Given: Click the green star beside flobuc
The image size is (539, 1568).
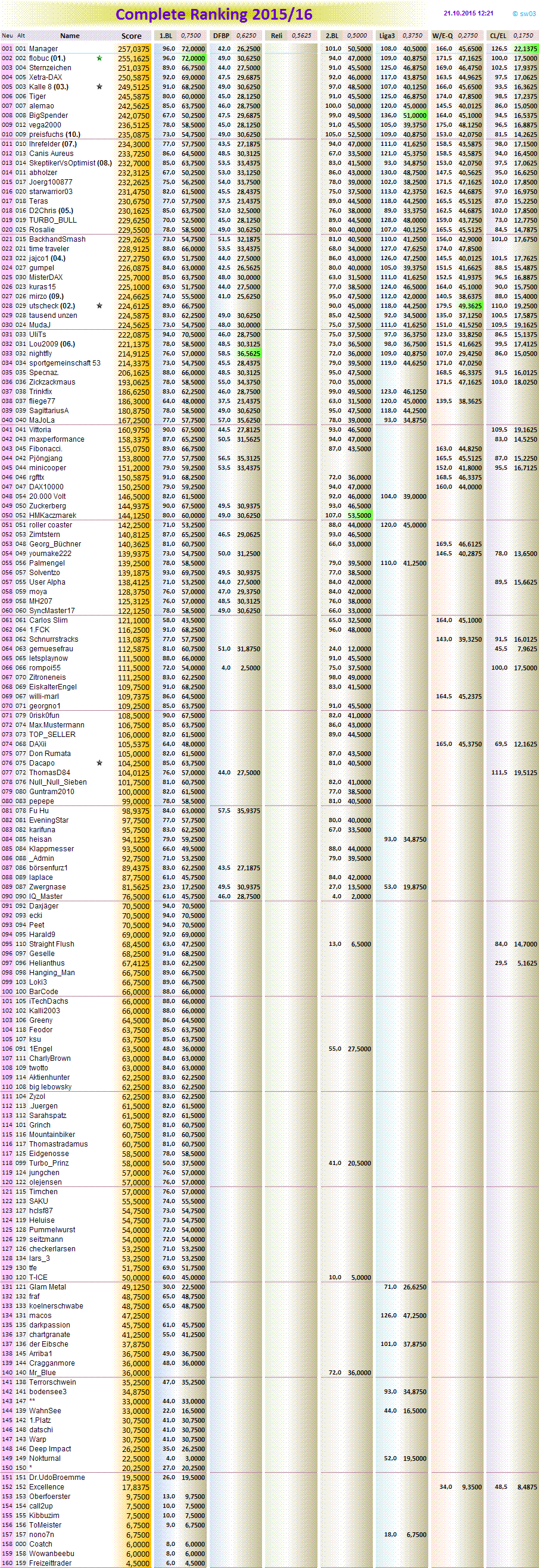Looking at the screenshot, I should tap(99, 58).
